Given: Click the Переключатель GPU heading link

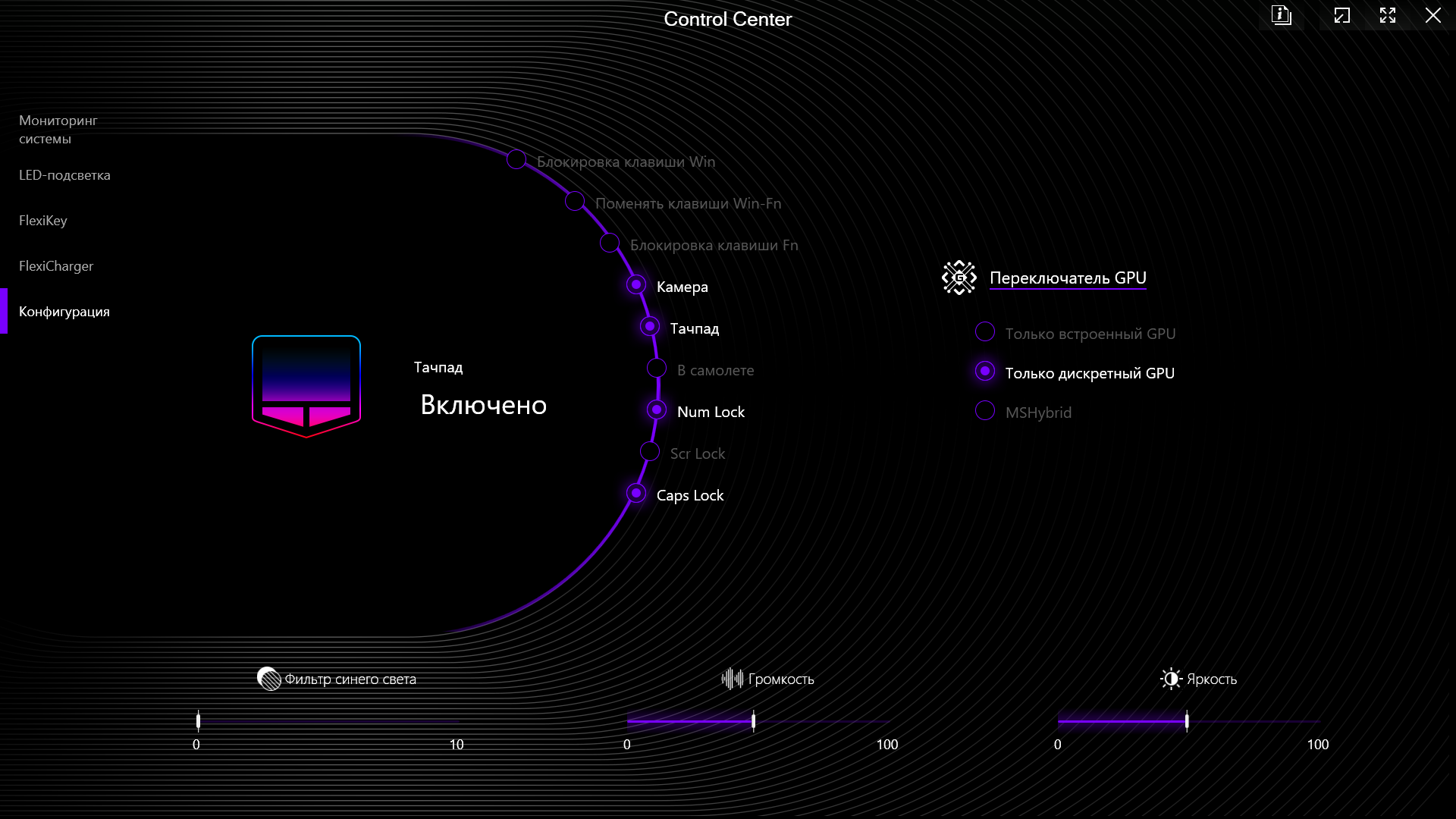Looking at the screenshot, I should pyautogui.click(x=1068, y=278).
